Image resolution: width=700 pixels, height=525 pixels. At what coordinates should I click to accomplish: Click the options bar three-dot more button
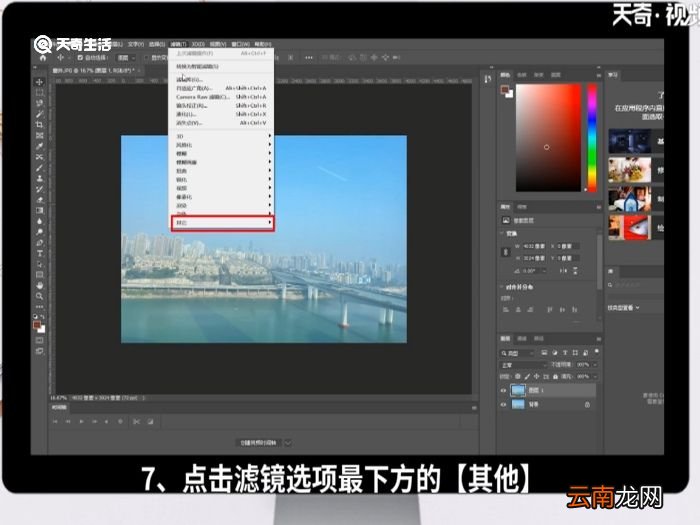(x=308, y=58)
